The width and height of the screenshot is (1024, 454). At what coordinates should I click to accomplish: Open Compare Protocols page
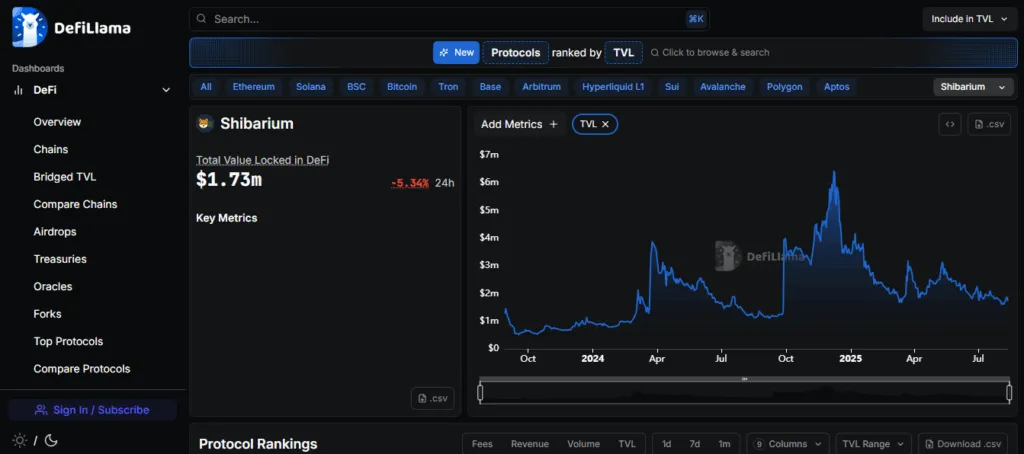[x=82, y=369]
